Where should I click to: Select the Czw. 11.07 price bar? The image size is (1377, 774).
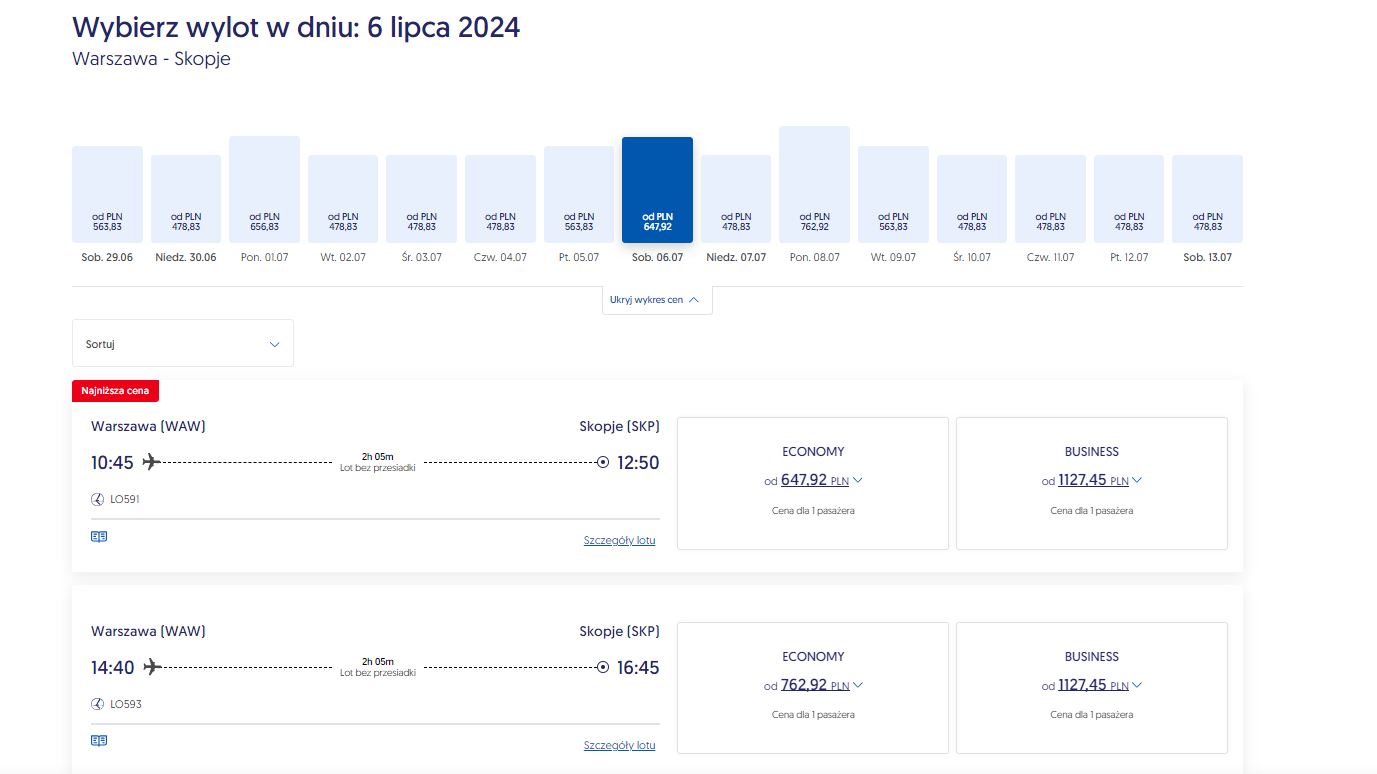(1050, 199)
